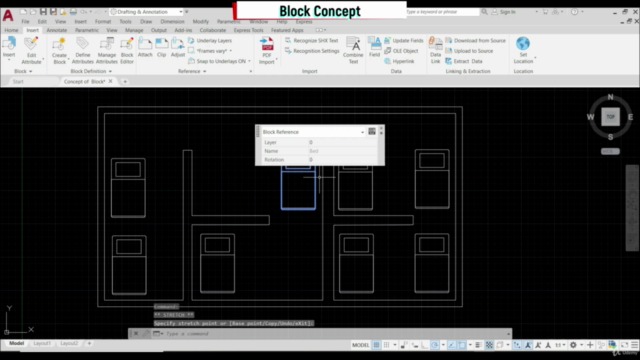
Task: Choose Combine Text tool
Action: (353, 51)
